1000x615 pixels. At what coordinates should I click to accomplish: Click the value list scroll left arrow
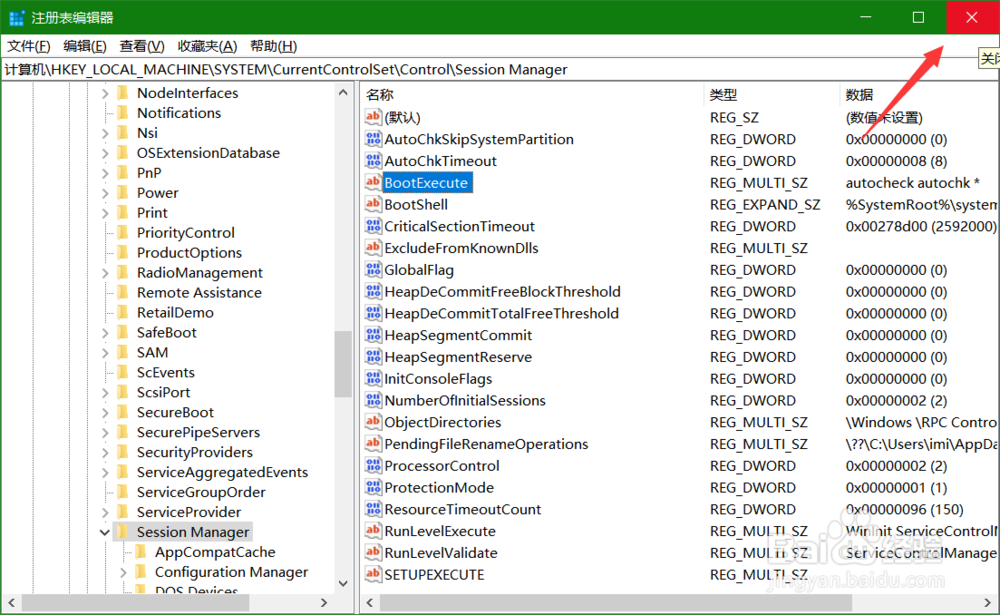pos(370,602)
